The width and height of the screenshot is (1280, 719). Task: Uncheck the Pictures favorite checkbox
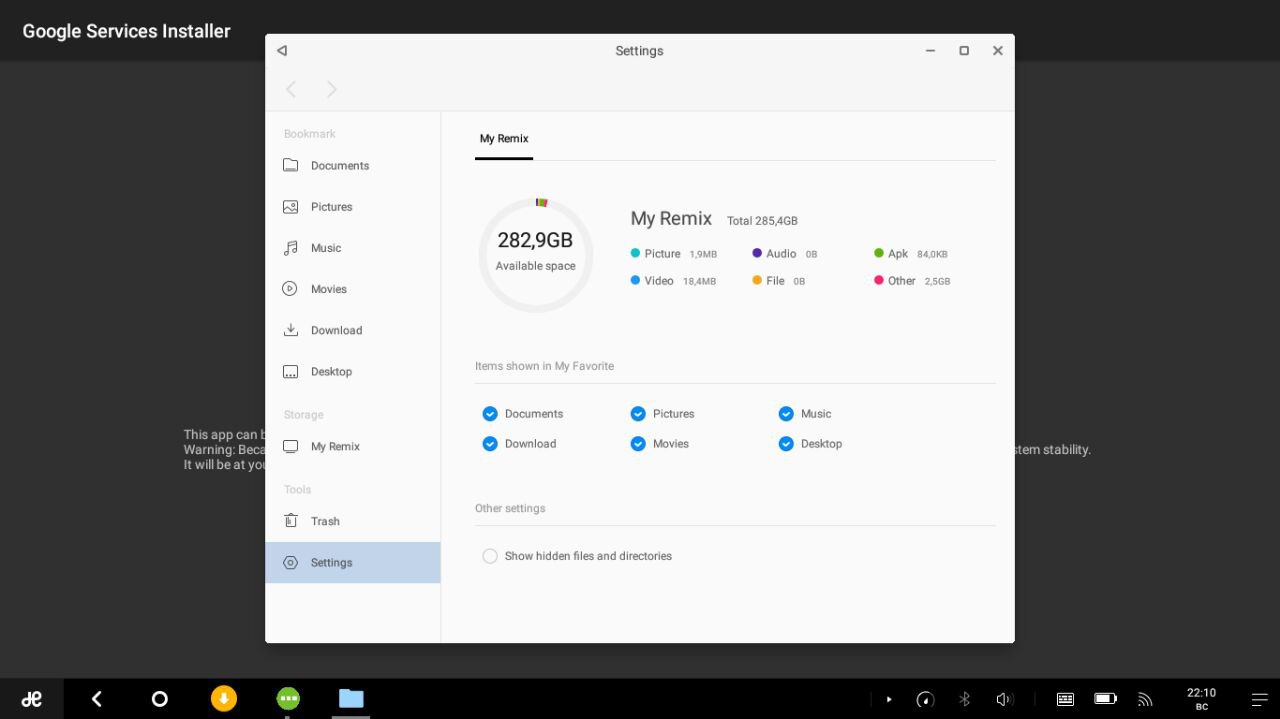[638, 414]
